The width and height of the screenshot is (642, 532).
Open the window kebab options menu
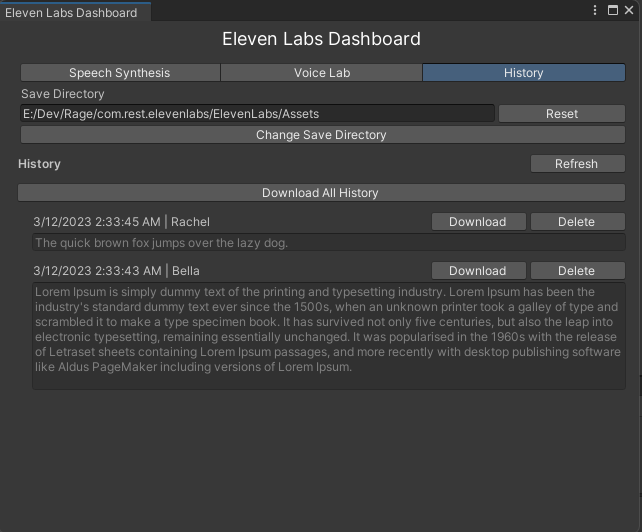pyautogui.click(x=595, y=10)
